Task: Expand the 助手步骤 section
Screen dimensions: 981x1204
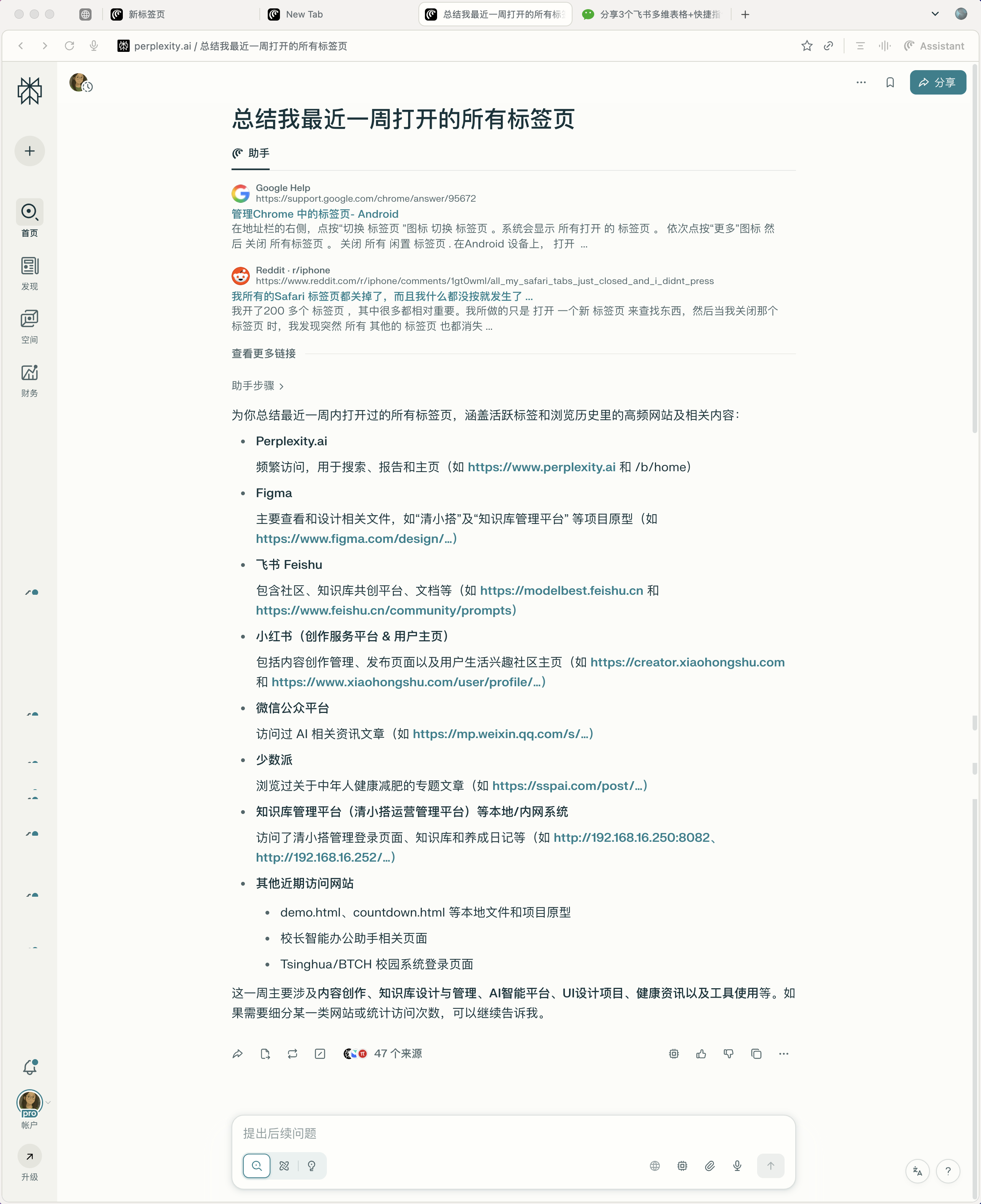Action: point(258,386)
